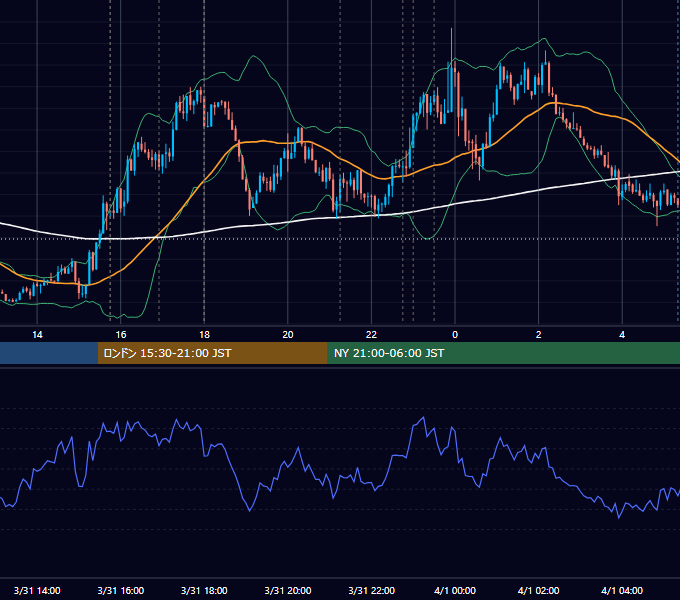
Task: Click the 20 hour axis label
Action: tap(288, 335)
